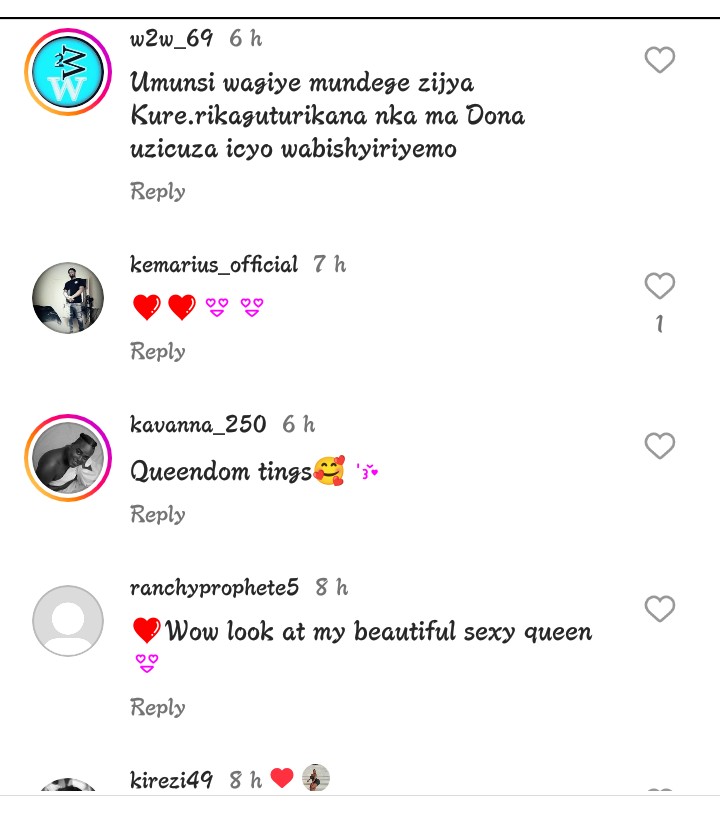The image size is (720, 814).
Task: Reply to kavanna_250's comment
Action: (x=157, y=514)
